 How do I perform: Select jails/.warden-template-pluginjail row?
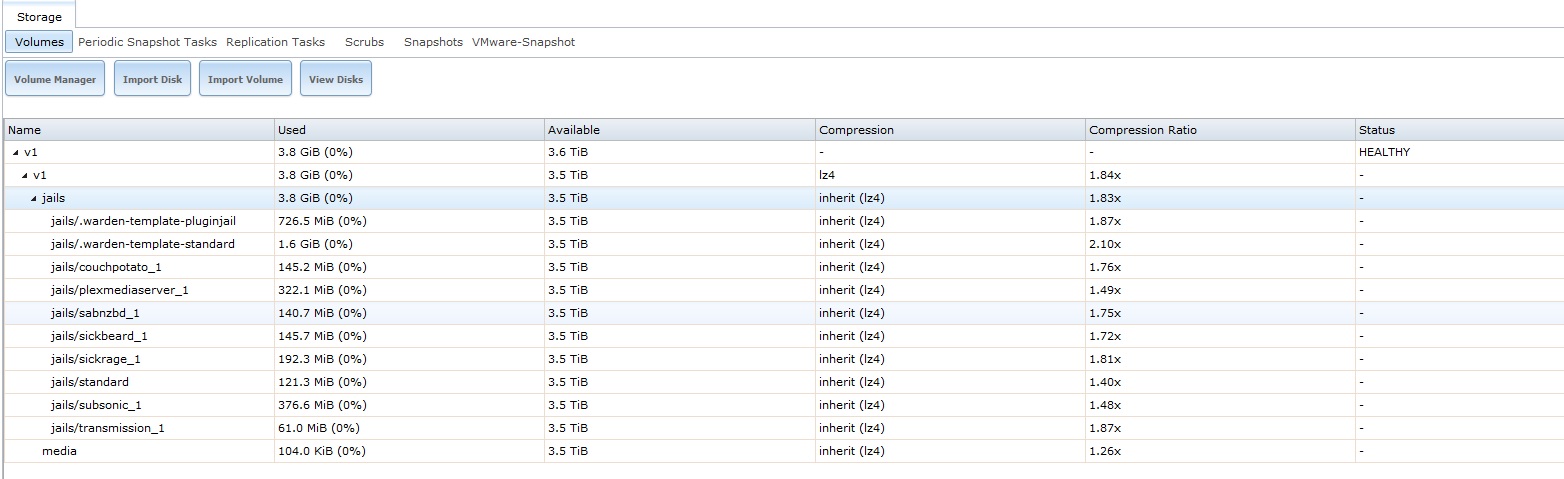coord(783,220)
